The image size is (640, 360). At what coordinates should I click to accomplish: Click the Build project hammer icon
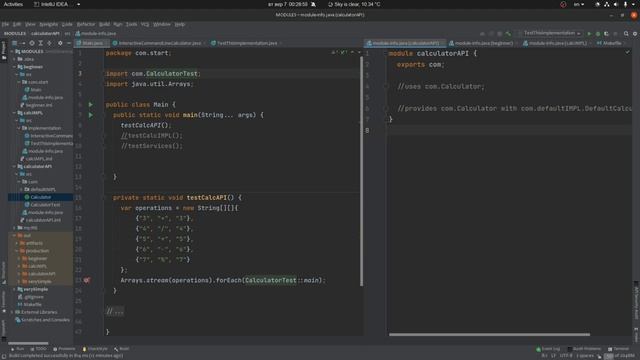click(x=508, y=33)
